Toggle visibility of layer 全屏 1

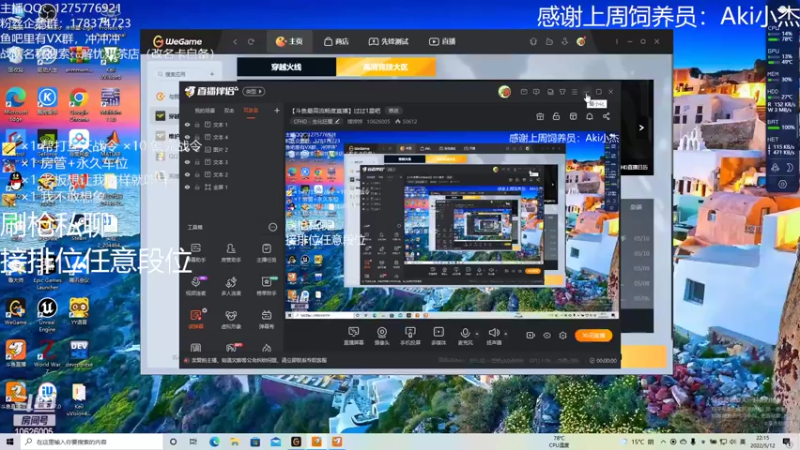click(x=188, y=187)
